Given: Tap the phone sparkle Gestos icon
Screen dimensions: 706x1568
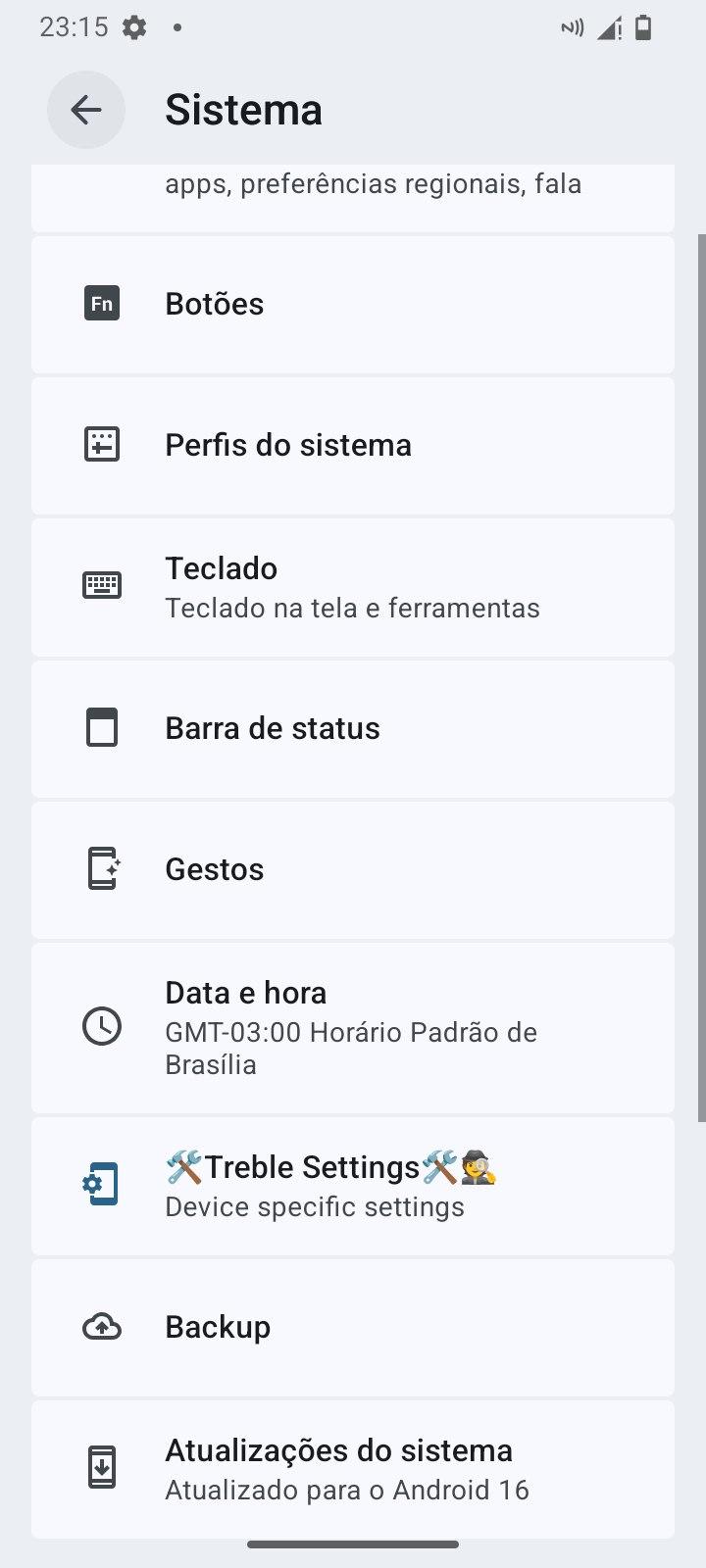Looking at the screenshot, I should [x=102, y=869].
